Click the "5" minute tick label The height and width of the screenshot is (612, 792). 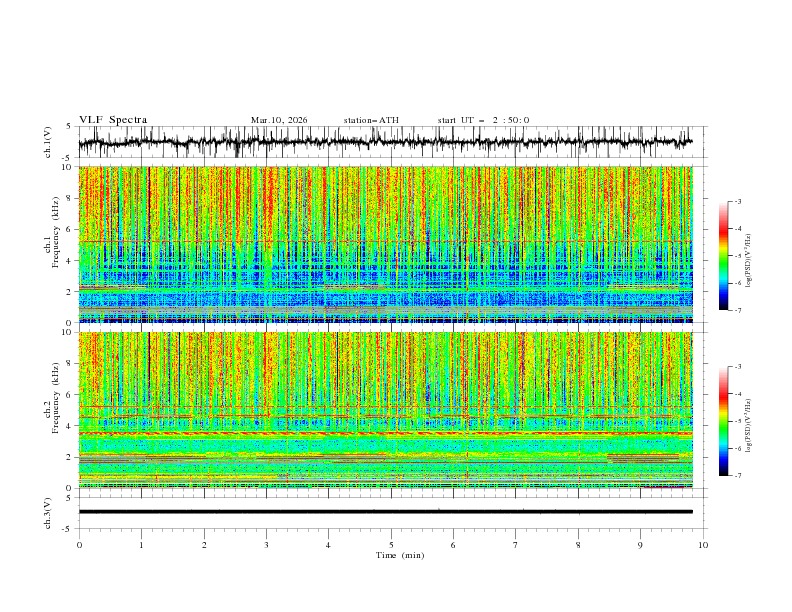pos(391,545)
